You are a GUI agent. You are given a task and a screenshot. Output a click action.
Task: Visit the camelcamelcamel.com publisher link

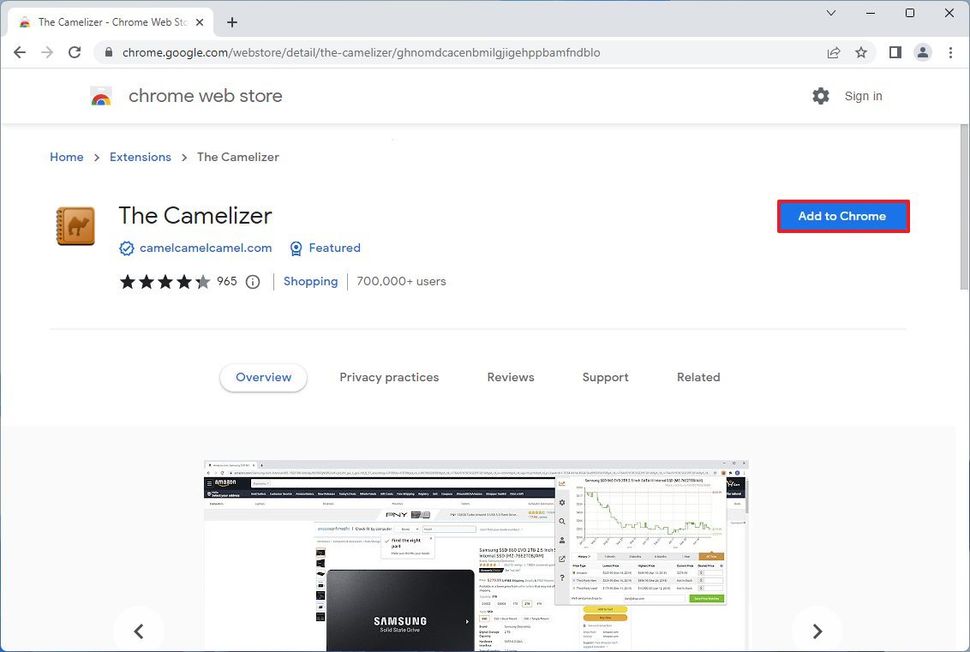pos(204,248)
